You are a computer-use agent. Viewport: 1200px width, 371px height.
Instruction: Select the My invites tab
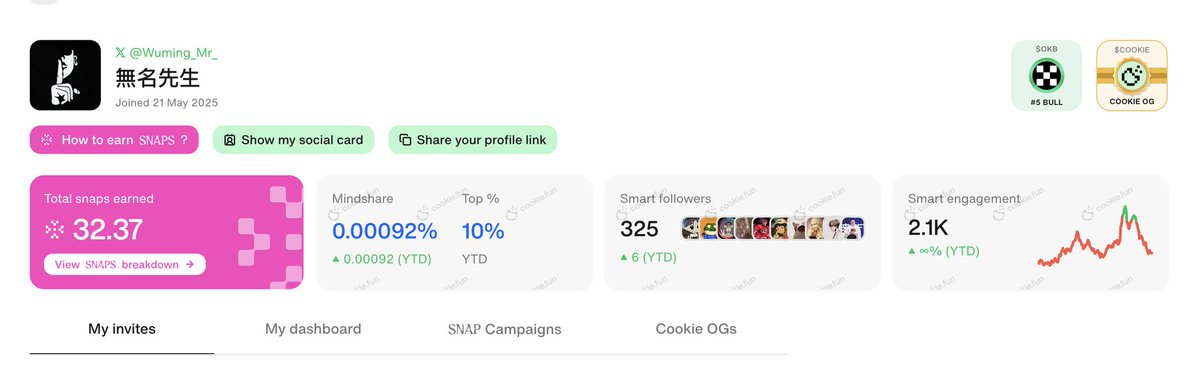point(122,328)
